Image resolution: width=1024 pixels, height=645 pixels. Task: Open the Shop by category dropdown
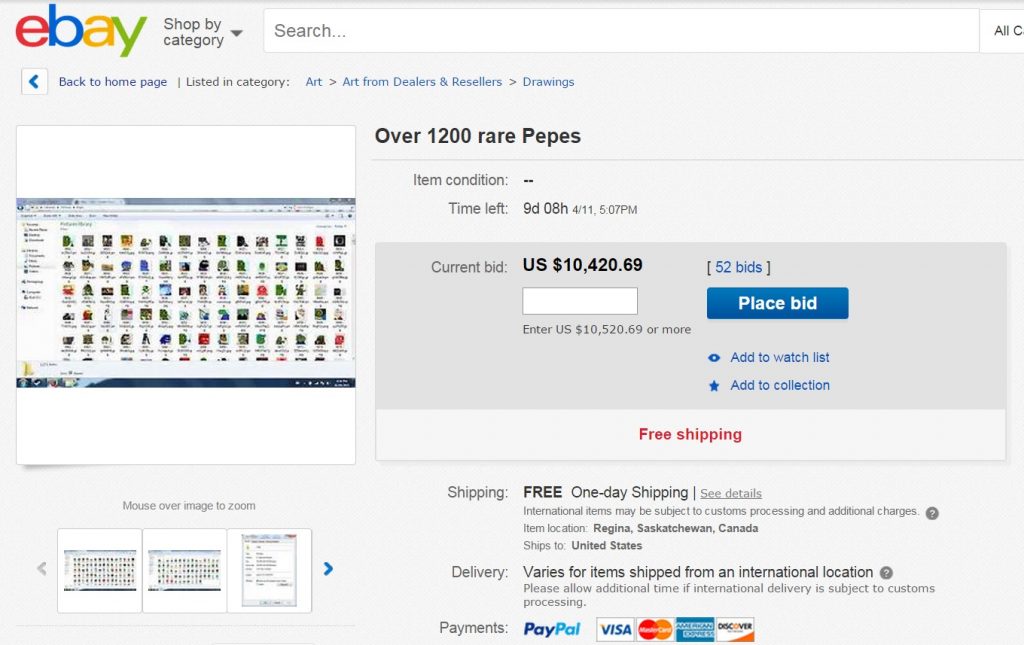[x=203, y=31]
